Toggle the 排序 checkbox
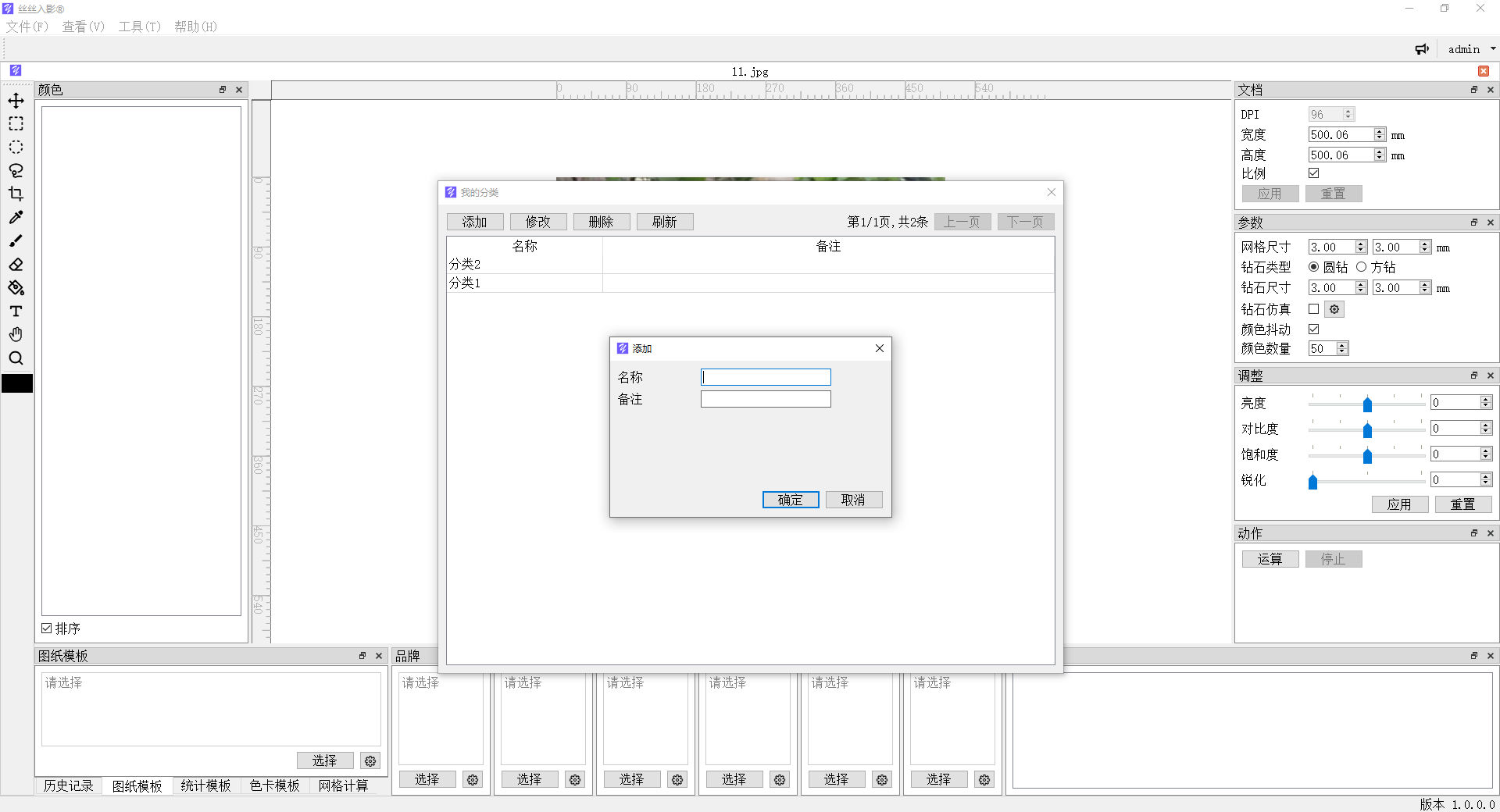 pyautogui.click(x=47, y=629)
